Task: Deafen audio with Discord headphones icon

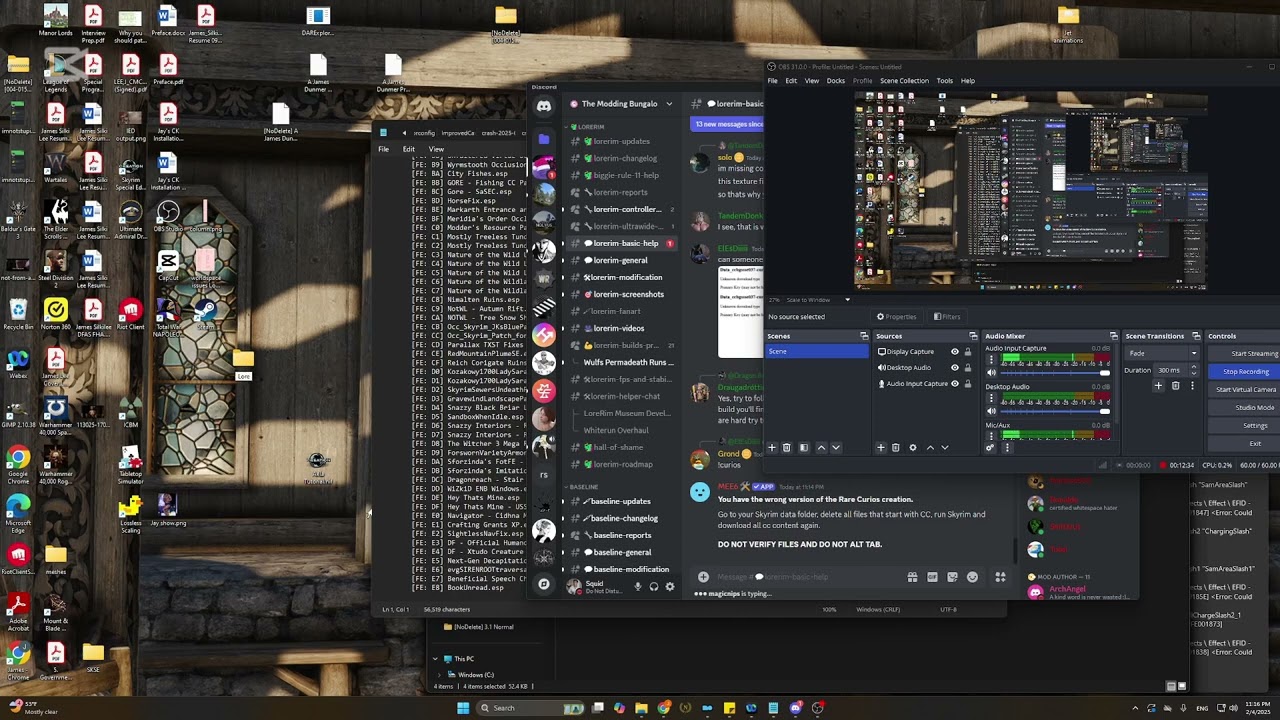Action: (x=654, y=586)
